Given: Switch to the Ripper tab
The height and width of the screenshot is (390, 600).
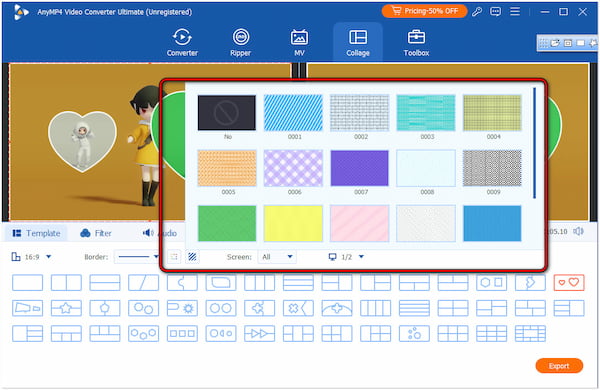Looking at the screenshot, I should pyautogui.click(x=240, y=42).
